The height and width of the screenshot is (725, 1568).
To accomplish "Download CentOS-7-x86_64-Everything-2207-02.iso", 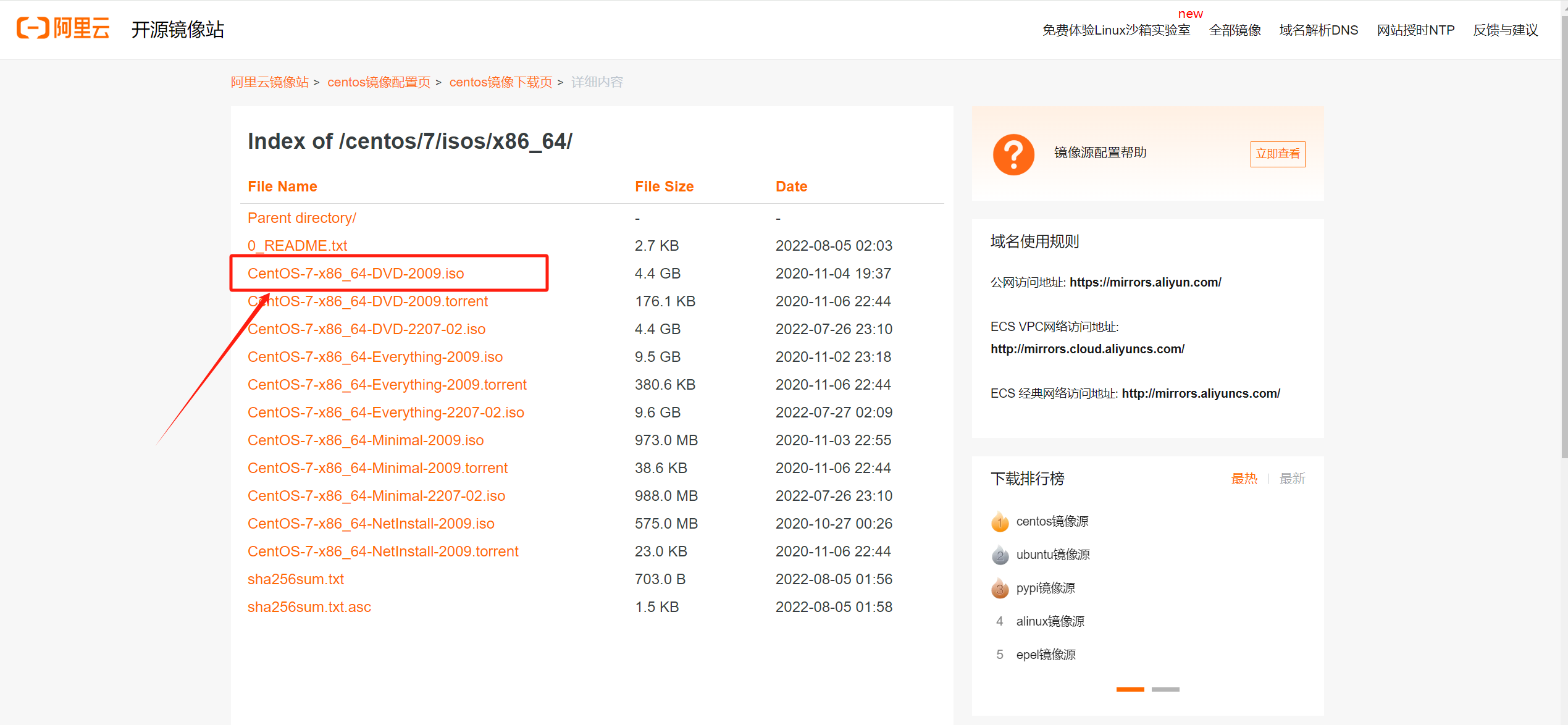I will coord(386,413).
